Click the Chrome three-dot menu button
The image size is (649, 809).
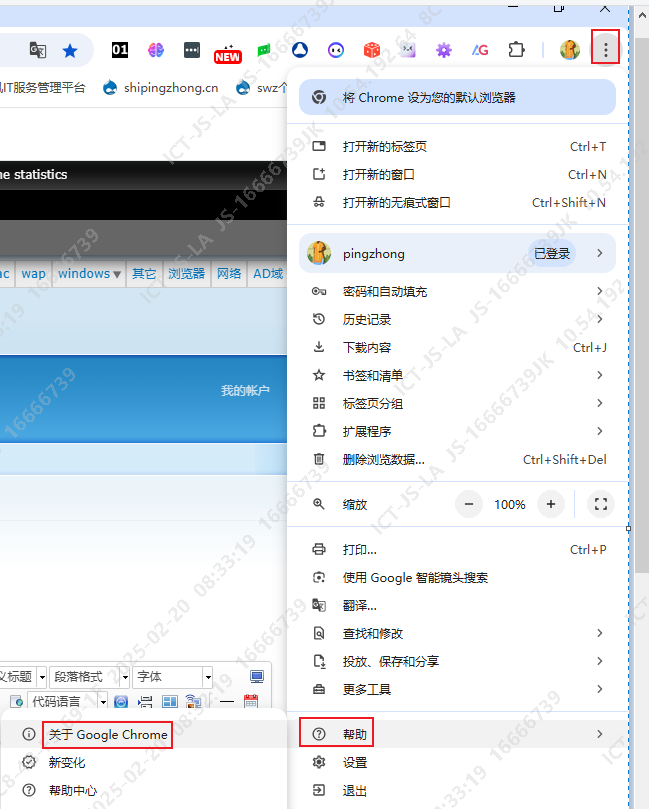point(605,50)
